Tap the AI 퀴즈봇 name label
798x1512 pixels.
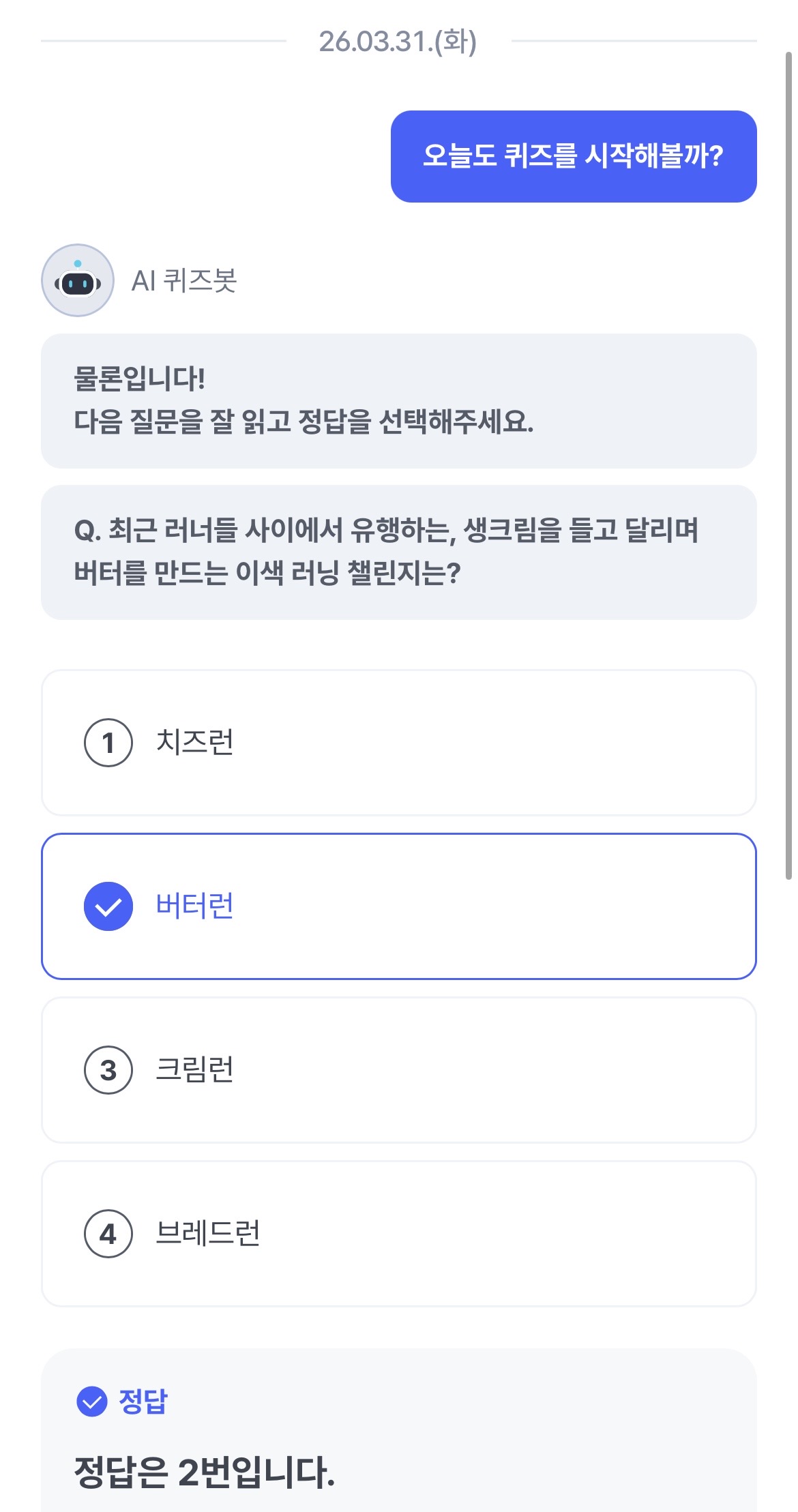click(x=184, y=280)
